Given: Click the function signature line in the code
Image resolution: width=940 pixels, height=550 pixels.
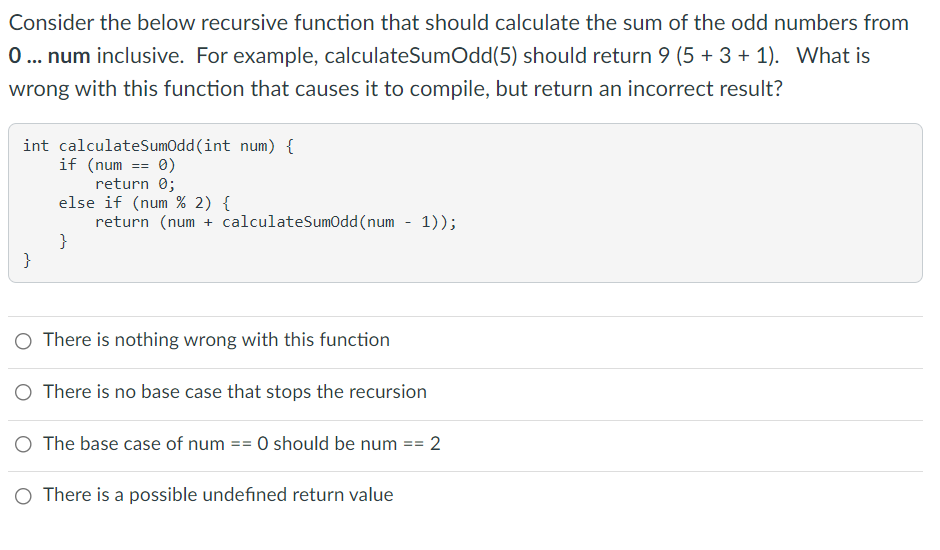Looking at the screenshot, I should click(158, 146).
